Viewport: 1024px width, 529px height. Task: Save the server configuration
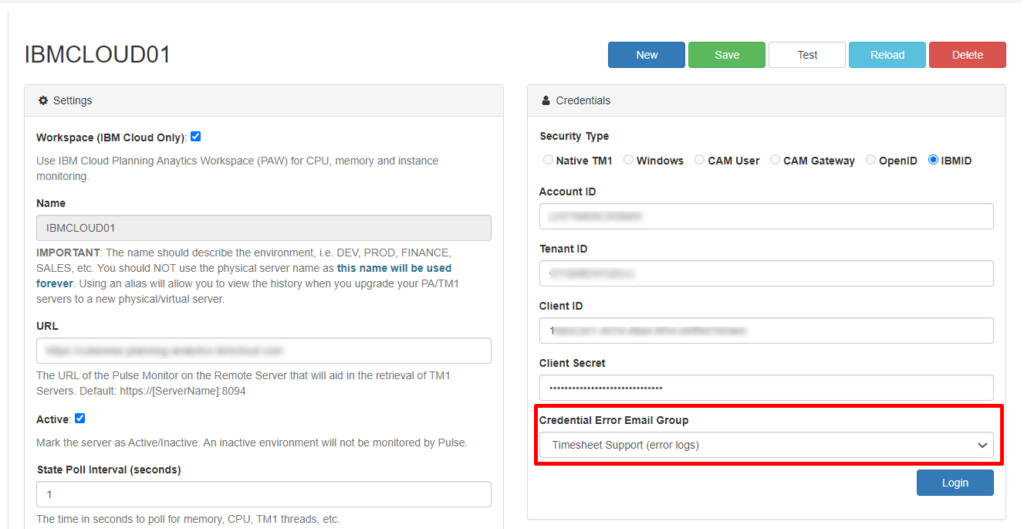click(x=726, y=55)
